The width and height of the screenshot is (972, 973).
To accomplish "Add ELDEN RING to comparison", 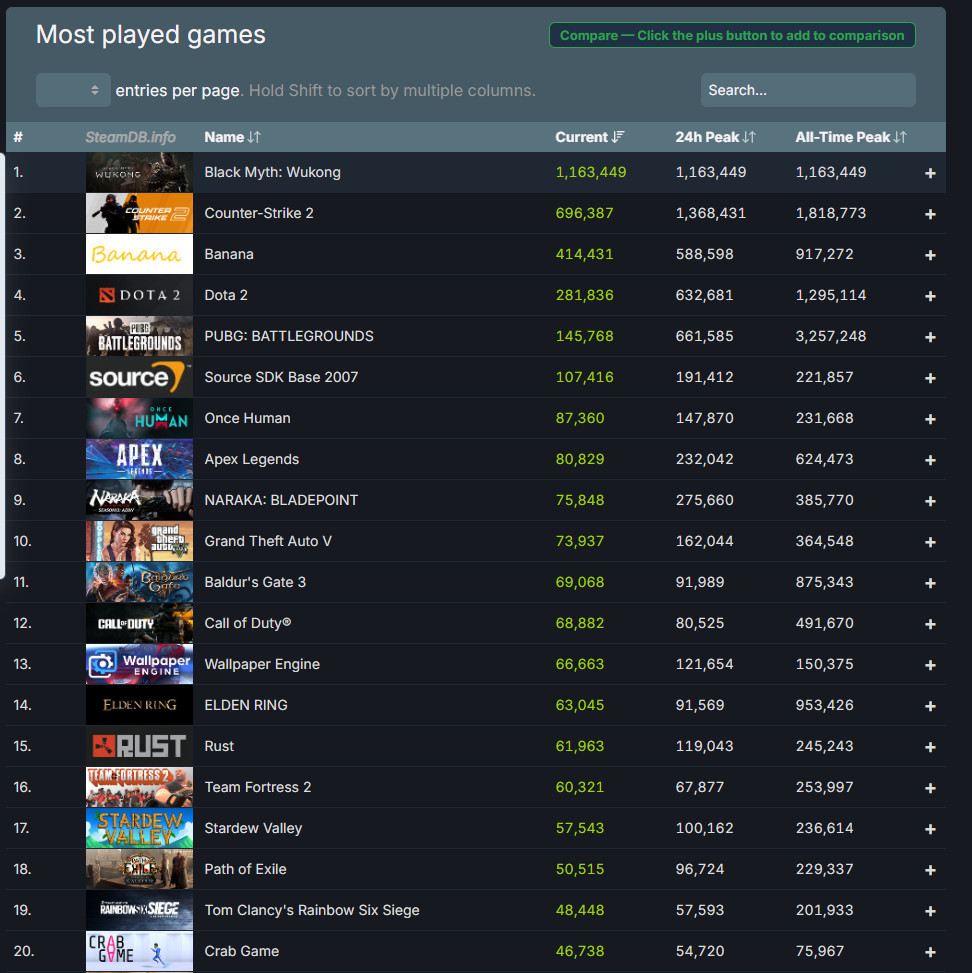I will (x=929, y=704).
